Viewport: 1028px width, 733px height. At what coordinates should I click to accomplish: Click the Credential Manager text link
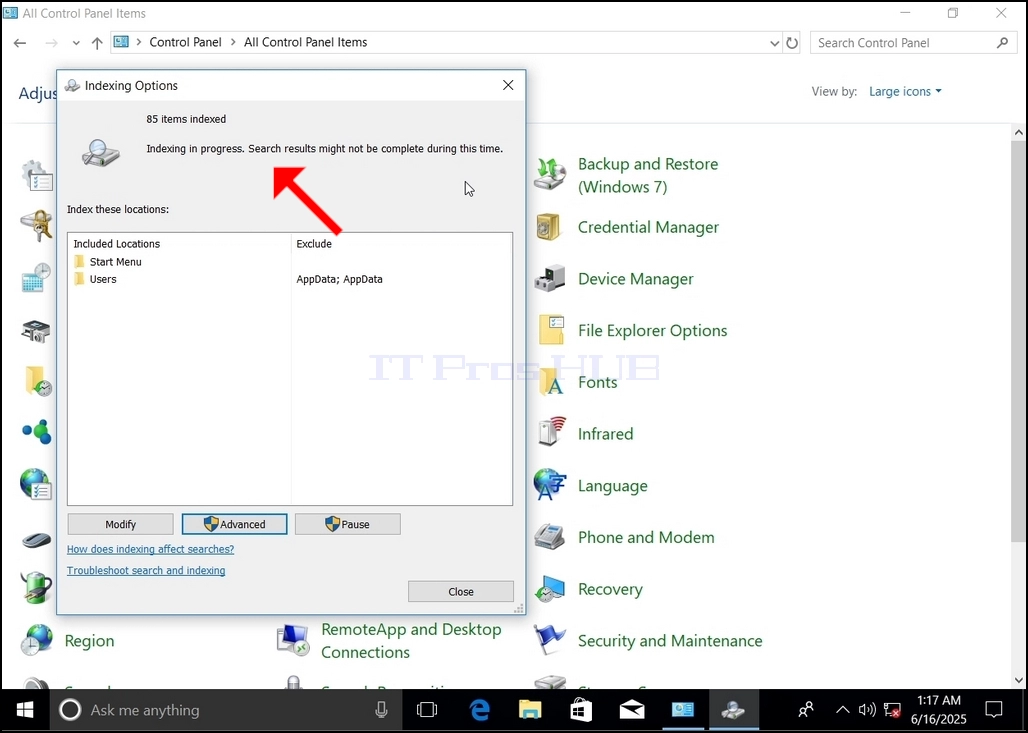[x=648, y=227]
